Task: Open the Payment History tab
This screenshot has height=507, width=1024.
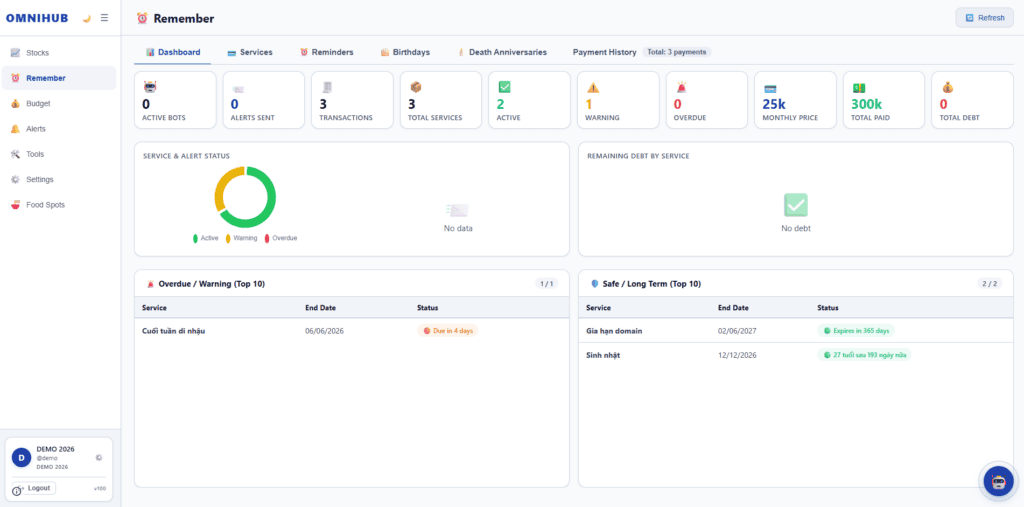Action: pos(604,52)
